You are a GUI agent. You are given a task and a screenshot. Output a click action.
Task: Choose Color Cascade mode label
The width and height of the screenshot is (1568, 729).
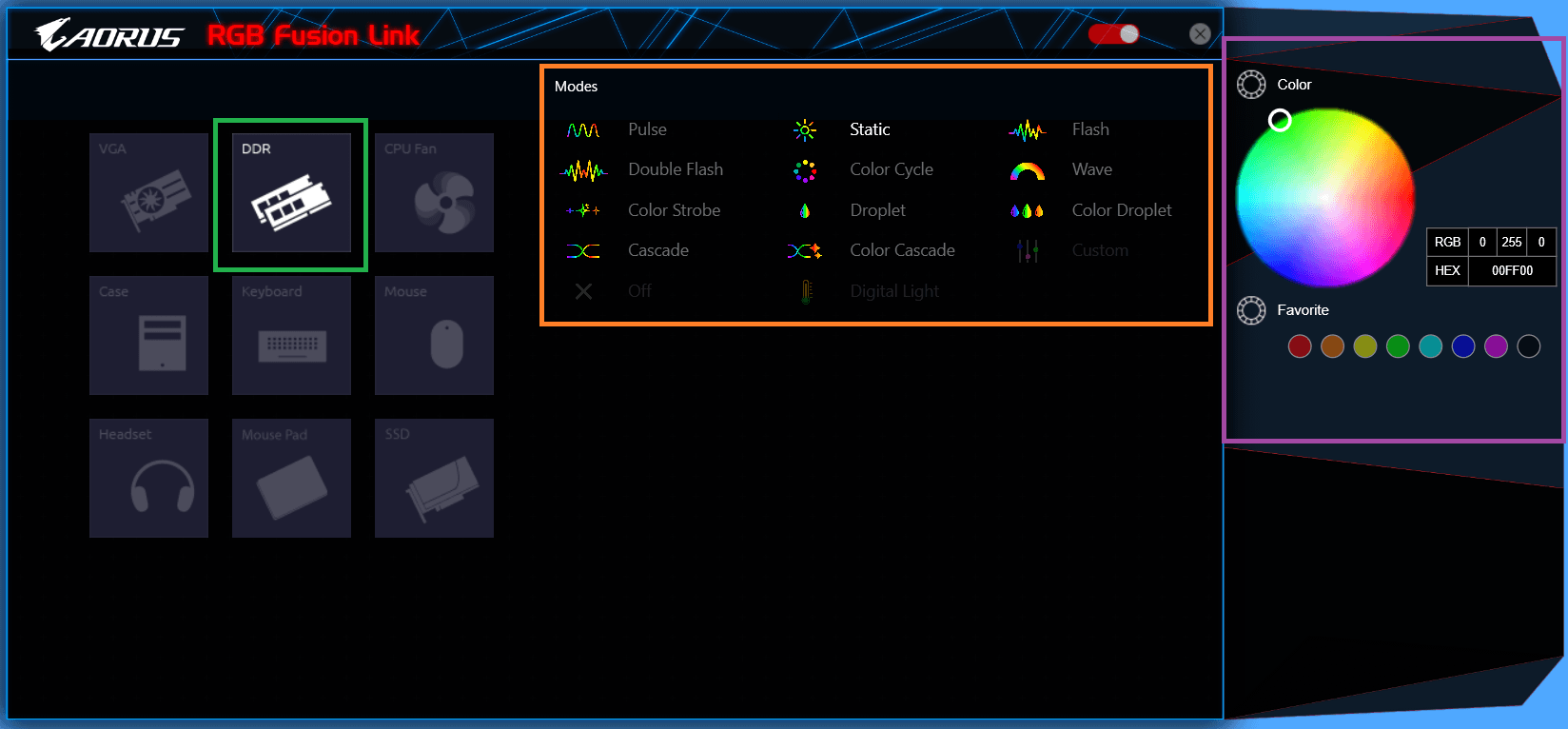coord(902,250)
